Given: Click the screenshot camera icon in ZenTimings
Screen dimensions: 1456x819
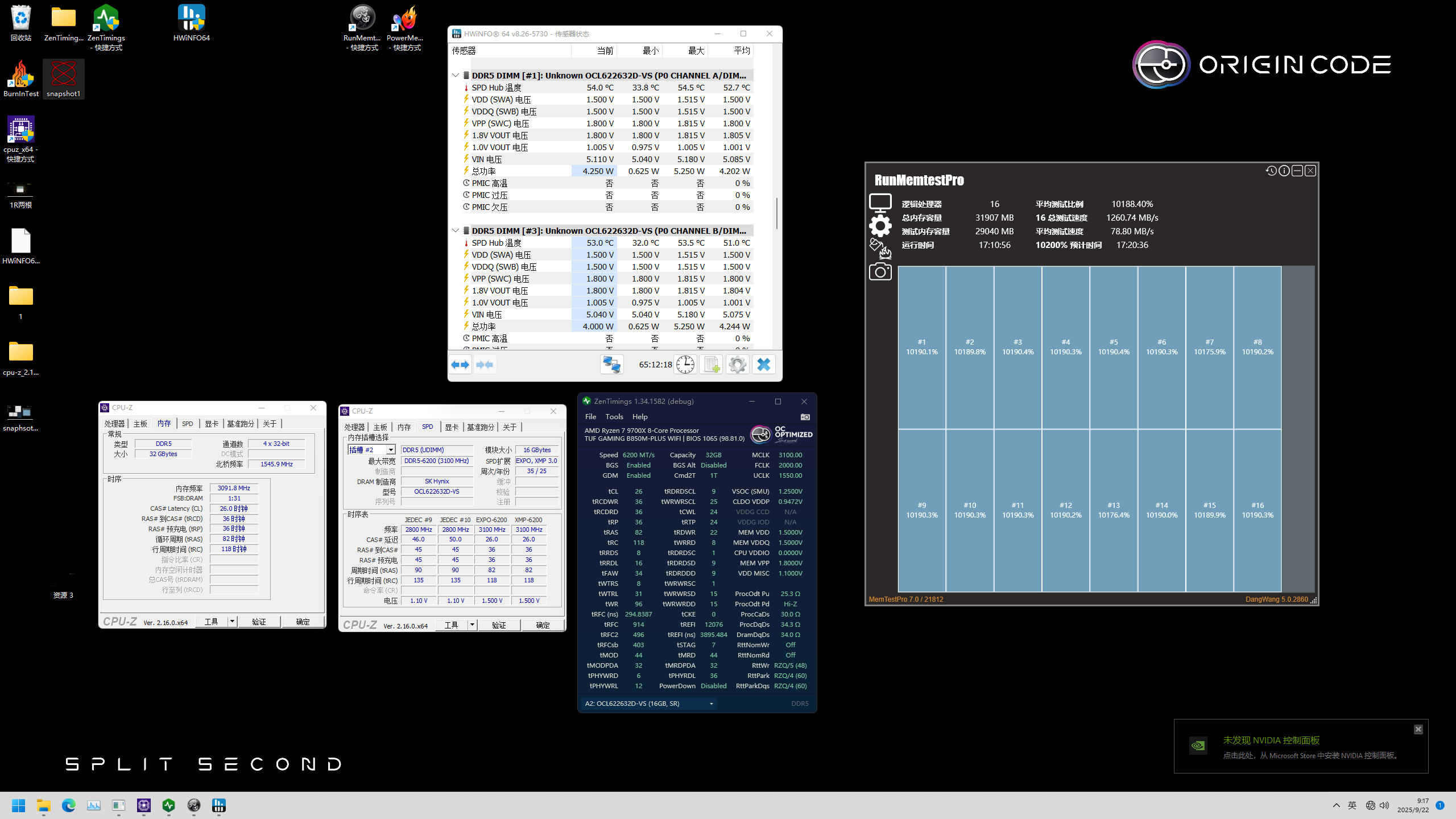Looking at the screenshot, I should click(805, 417).
